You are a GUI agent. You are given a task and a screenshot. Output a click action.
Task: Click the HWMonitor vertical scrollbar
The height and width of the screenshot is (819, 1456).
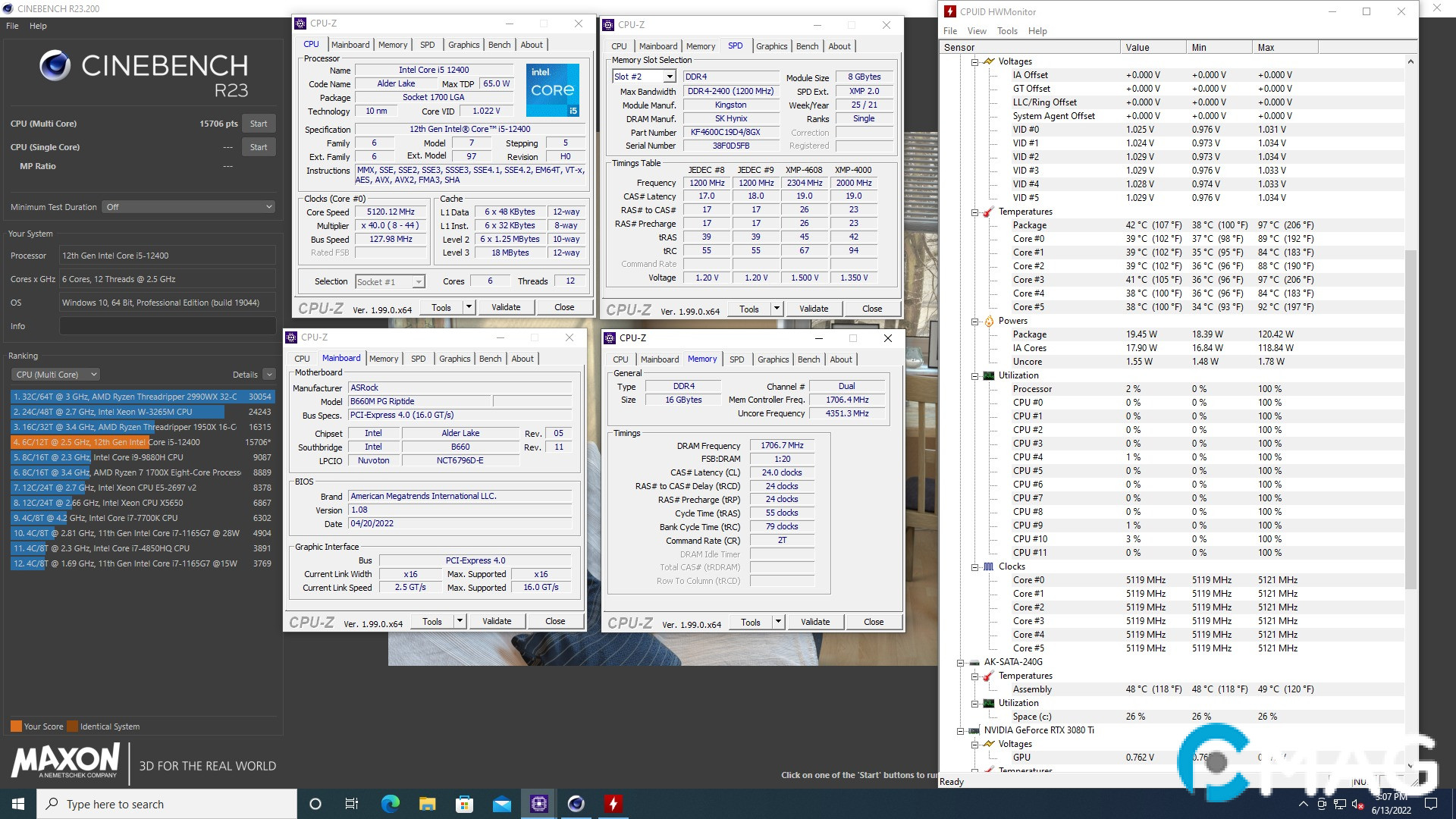coord(1410,417)
